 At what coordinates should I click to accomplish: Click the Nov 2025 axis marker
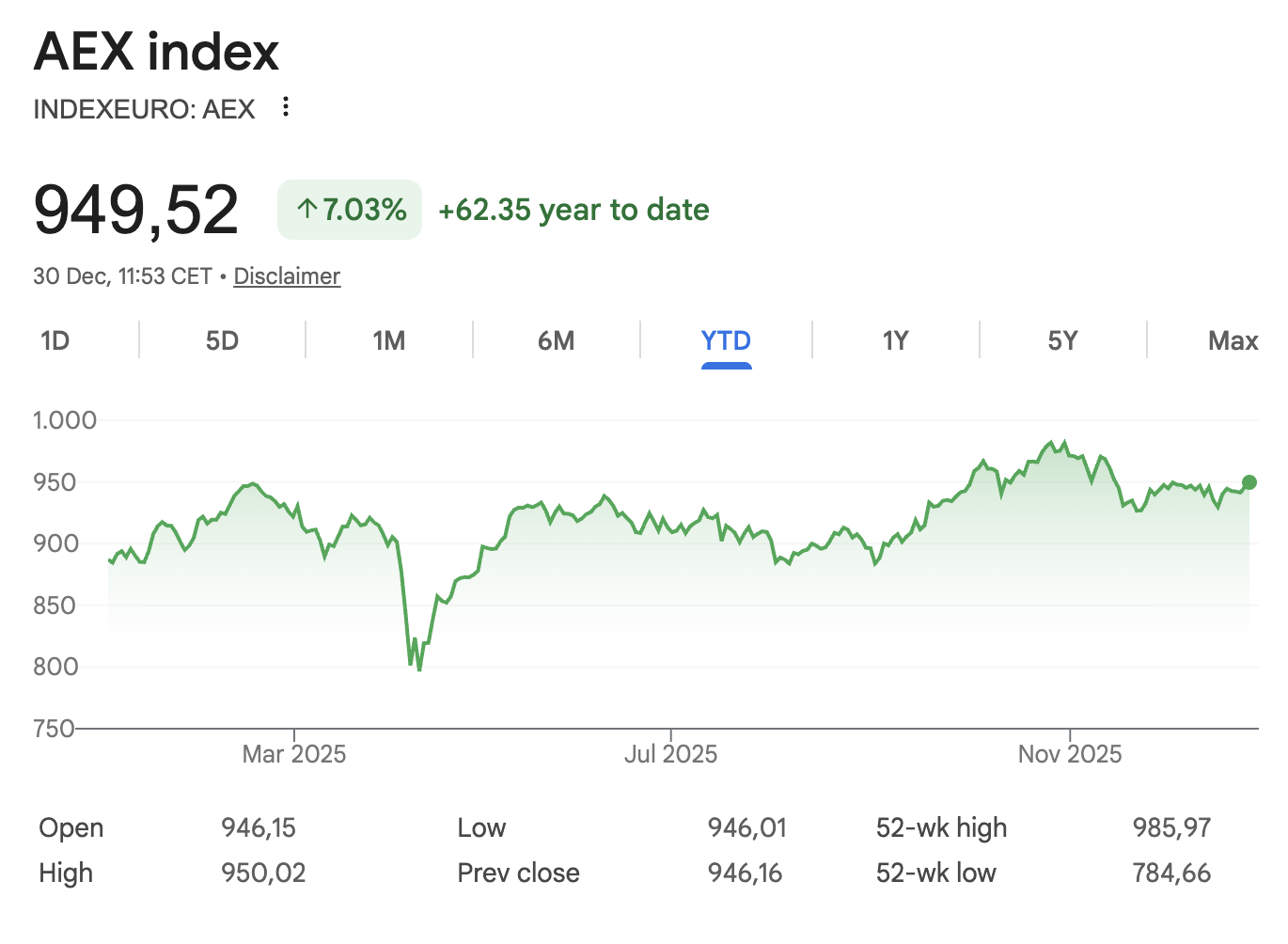pyautogui.click(x=1070, y=753)
